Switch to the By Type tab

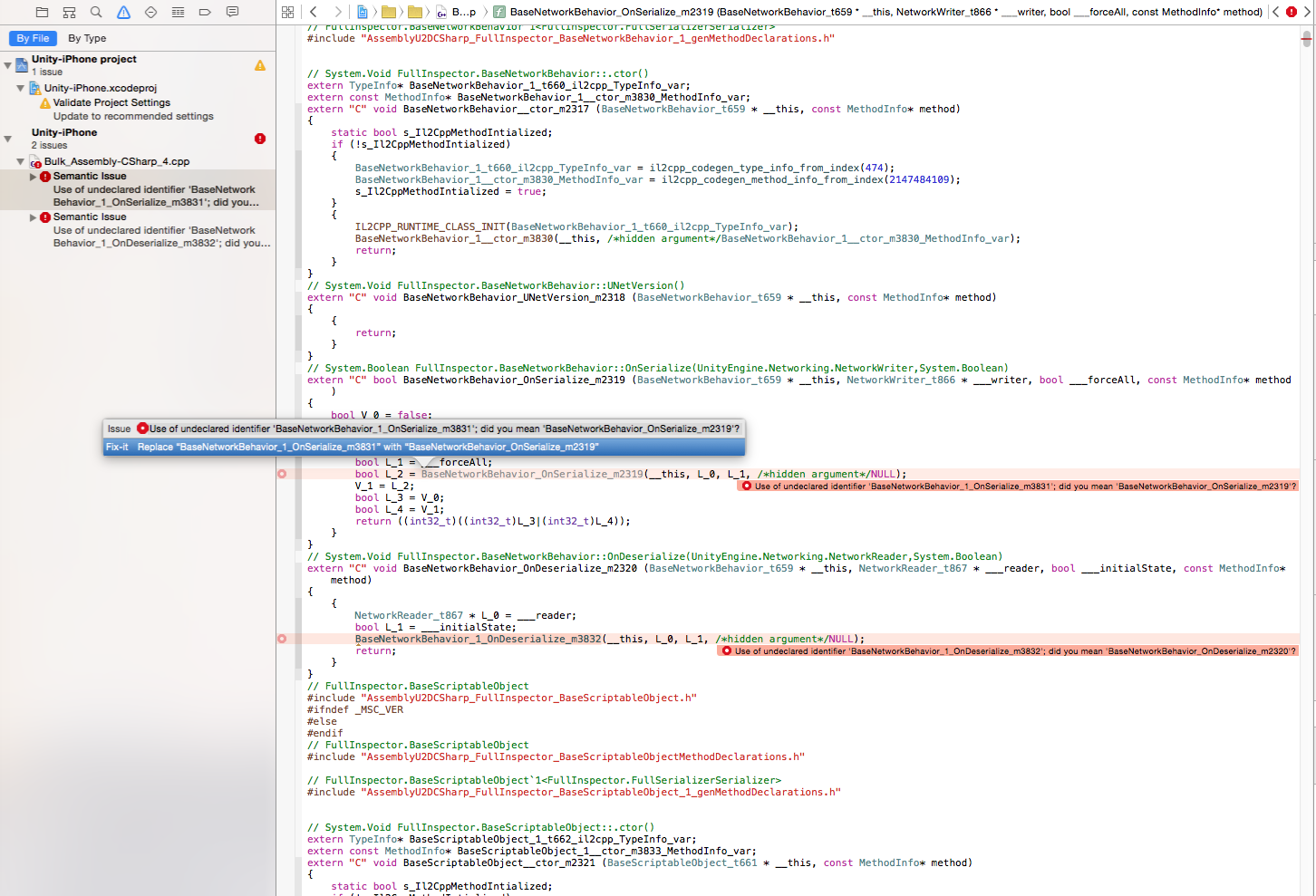coord(87,38)
